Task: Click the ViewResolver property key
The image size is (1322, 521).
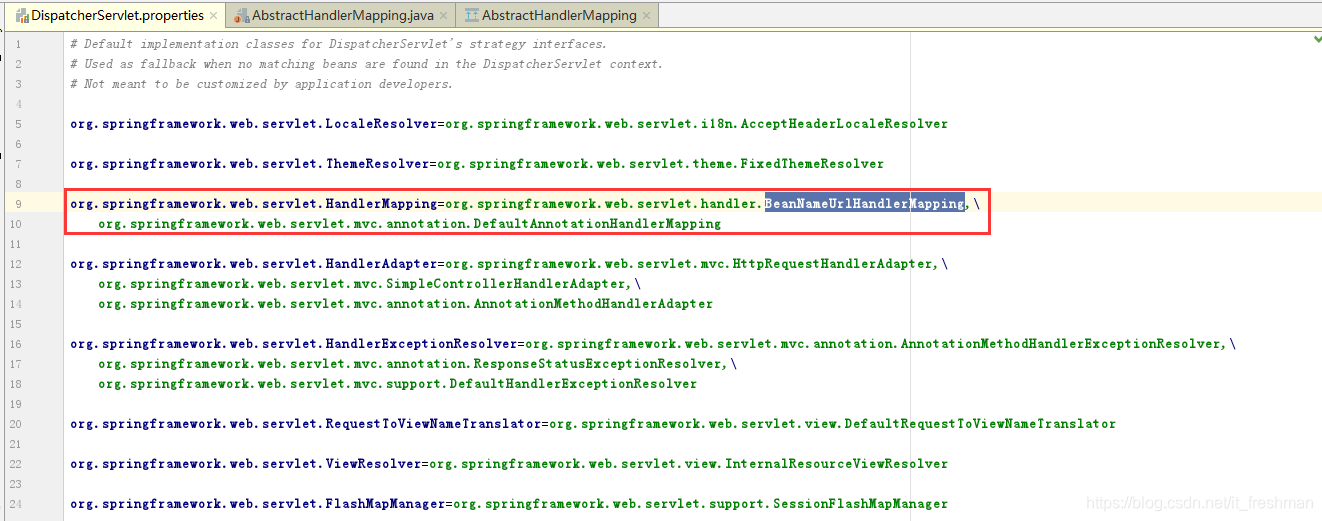Action: [x=246, y=463]
